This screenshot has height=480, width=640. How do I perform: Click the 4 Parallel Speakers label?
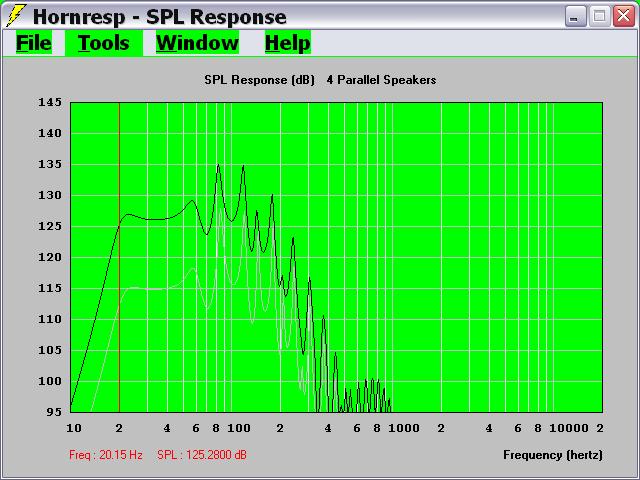(381, 80)
